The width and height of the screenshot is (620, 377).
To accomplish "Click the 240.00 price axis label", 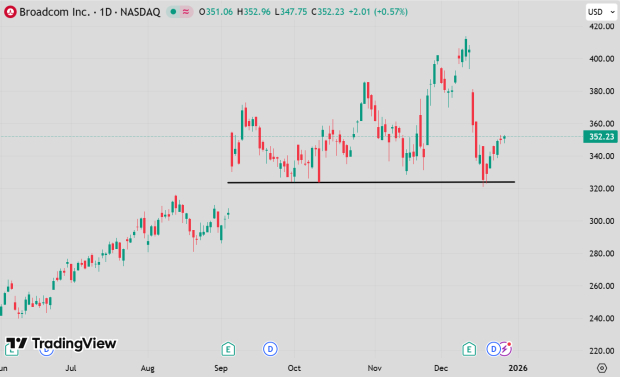I will point(602,318).
